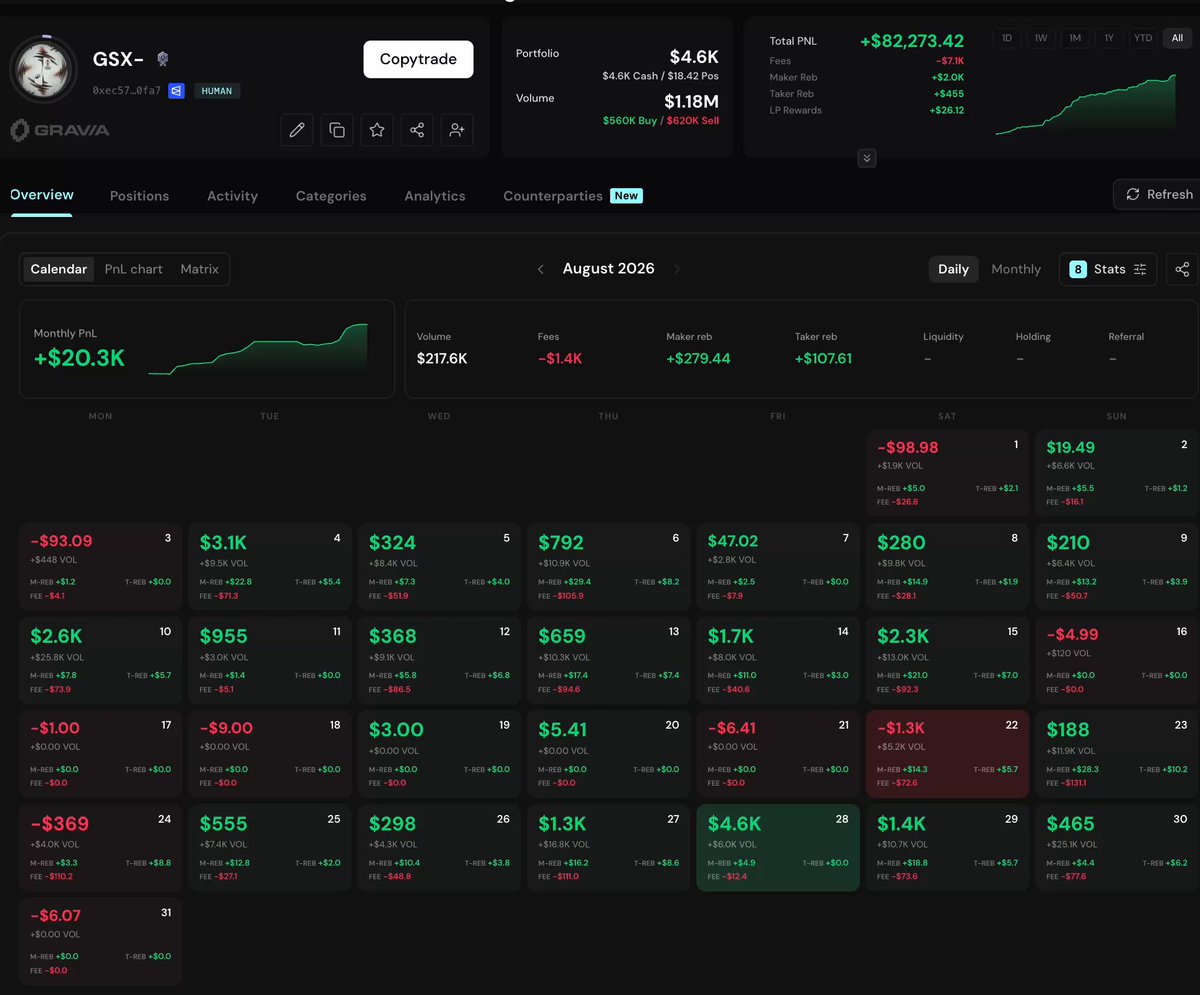1200x995 pixels.
Task: Select the August 28 day cell
Action: [778, 847]
